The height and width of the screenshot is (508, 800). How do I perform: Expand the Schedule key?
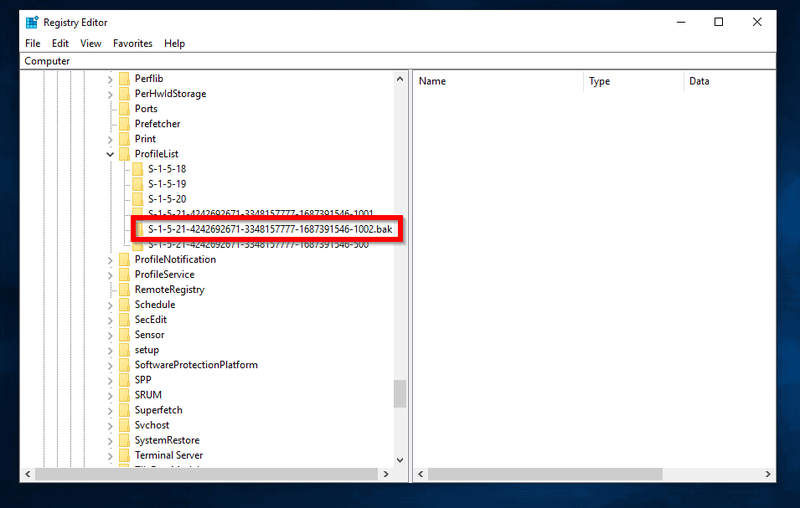click(110, 305)
